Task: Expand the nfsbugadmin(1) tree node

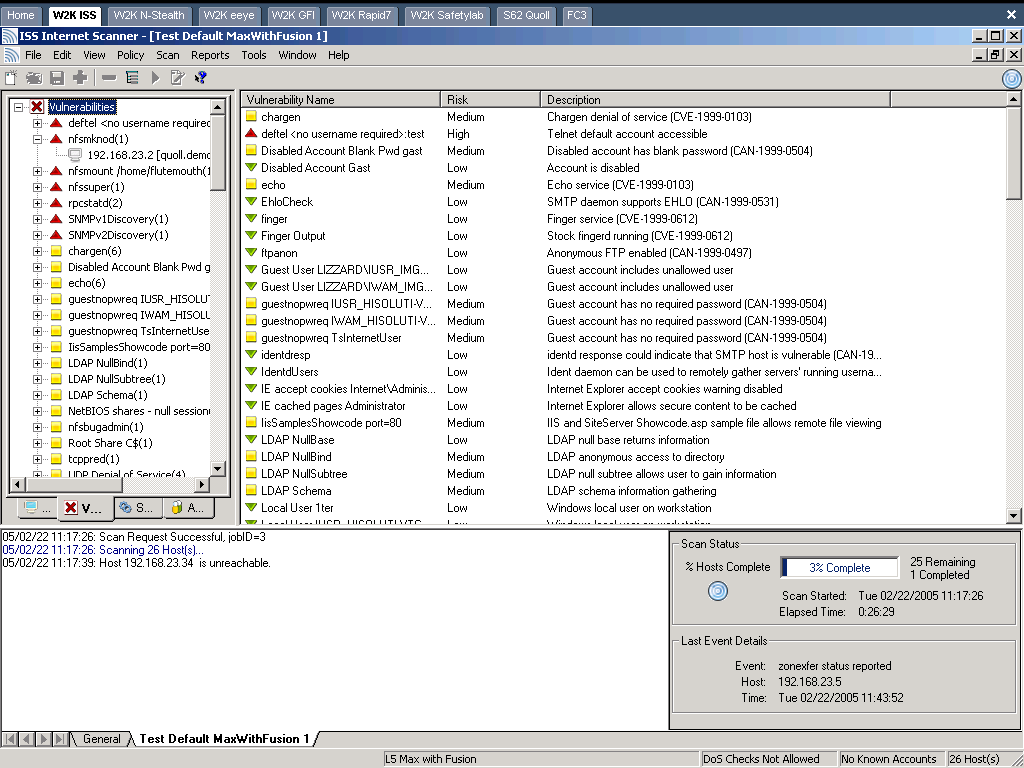Action: coord(37,427)
